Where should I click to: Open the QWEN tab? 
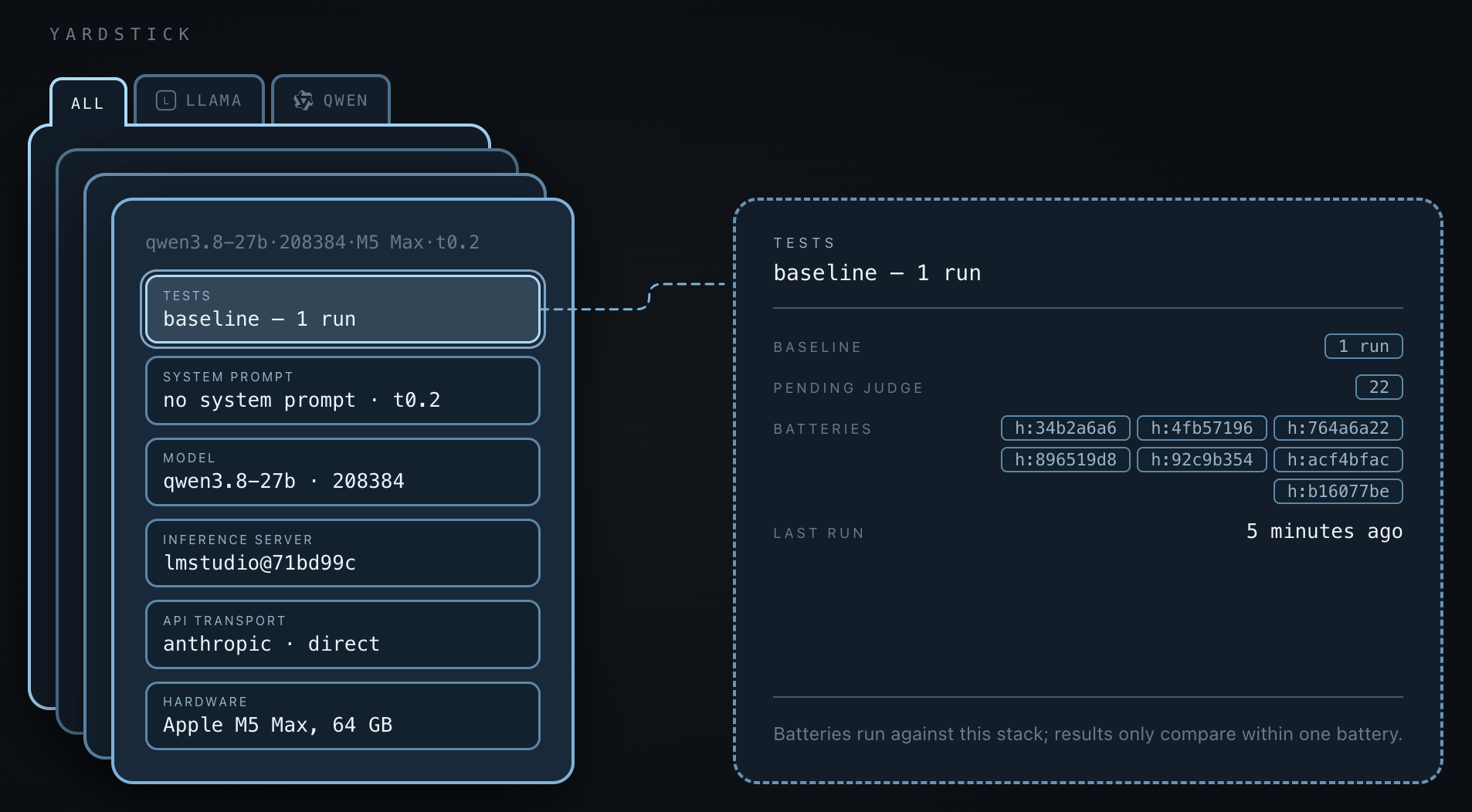coord(331,100)
